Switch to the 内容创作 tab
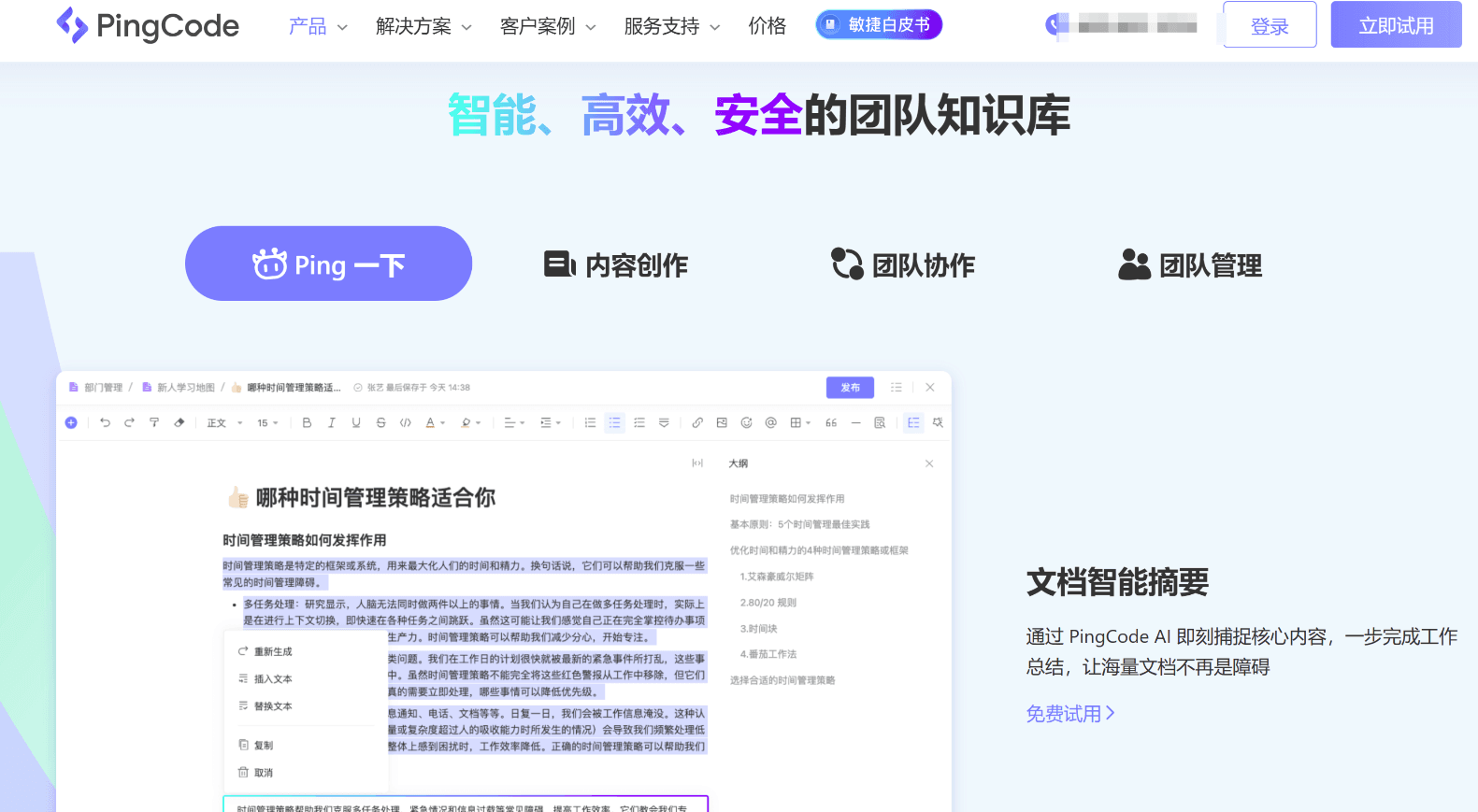 point(616,265)
